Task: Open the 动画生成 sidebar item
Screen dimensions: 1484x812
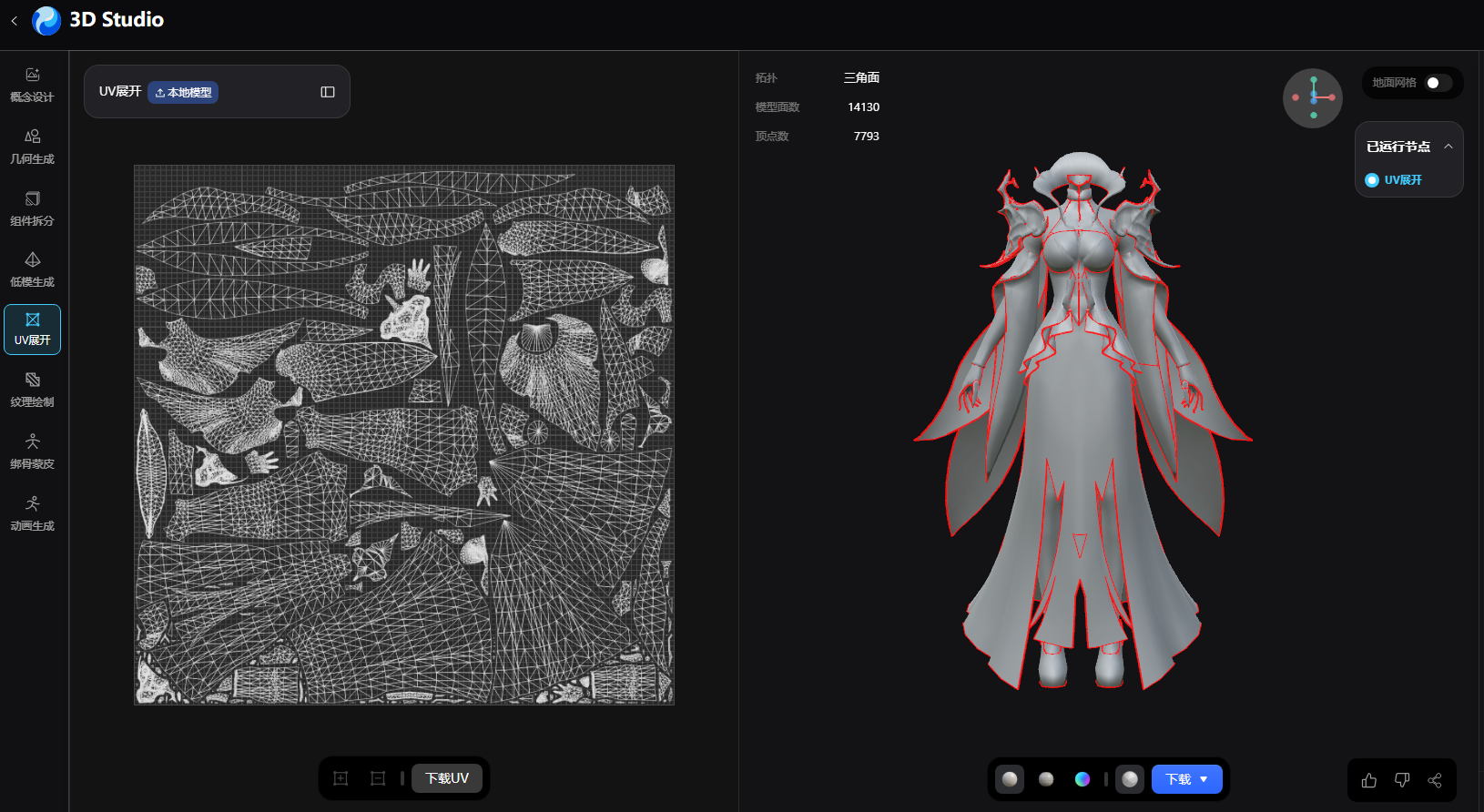Action: click(x=33, y=513)
